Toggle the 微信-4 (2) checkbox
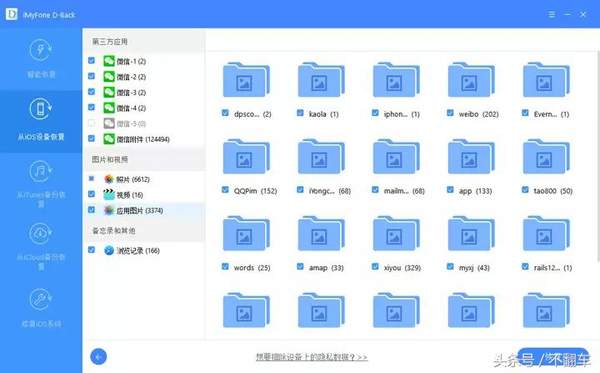600x373 pixels. pos(91,107)
